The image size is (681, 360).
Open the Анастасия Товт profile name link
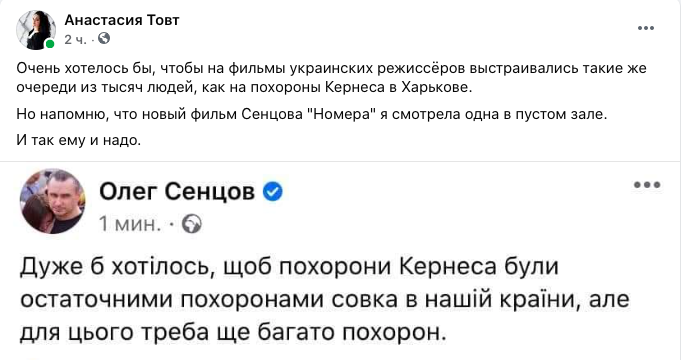122,20
